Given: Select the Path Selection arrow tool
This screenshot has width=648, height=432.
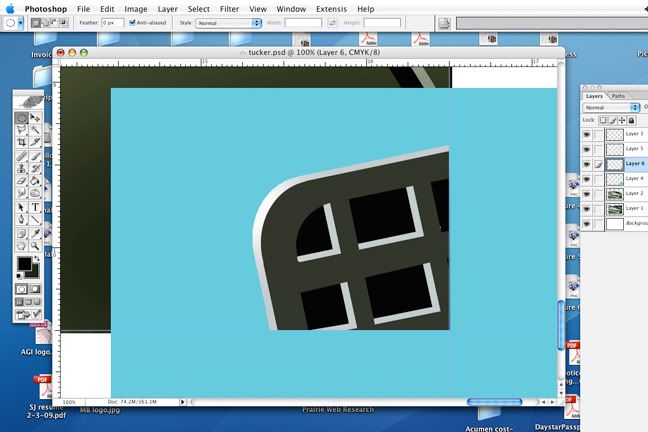Looking at the screenshot, I should pos(21,207).
